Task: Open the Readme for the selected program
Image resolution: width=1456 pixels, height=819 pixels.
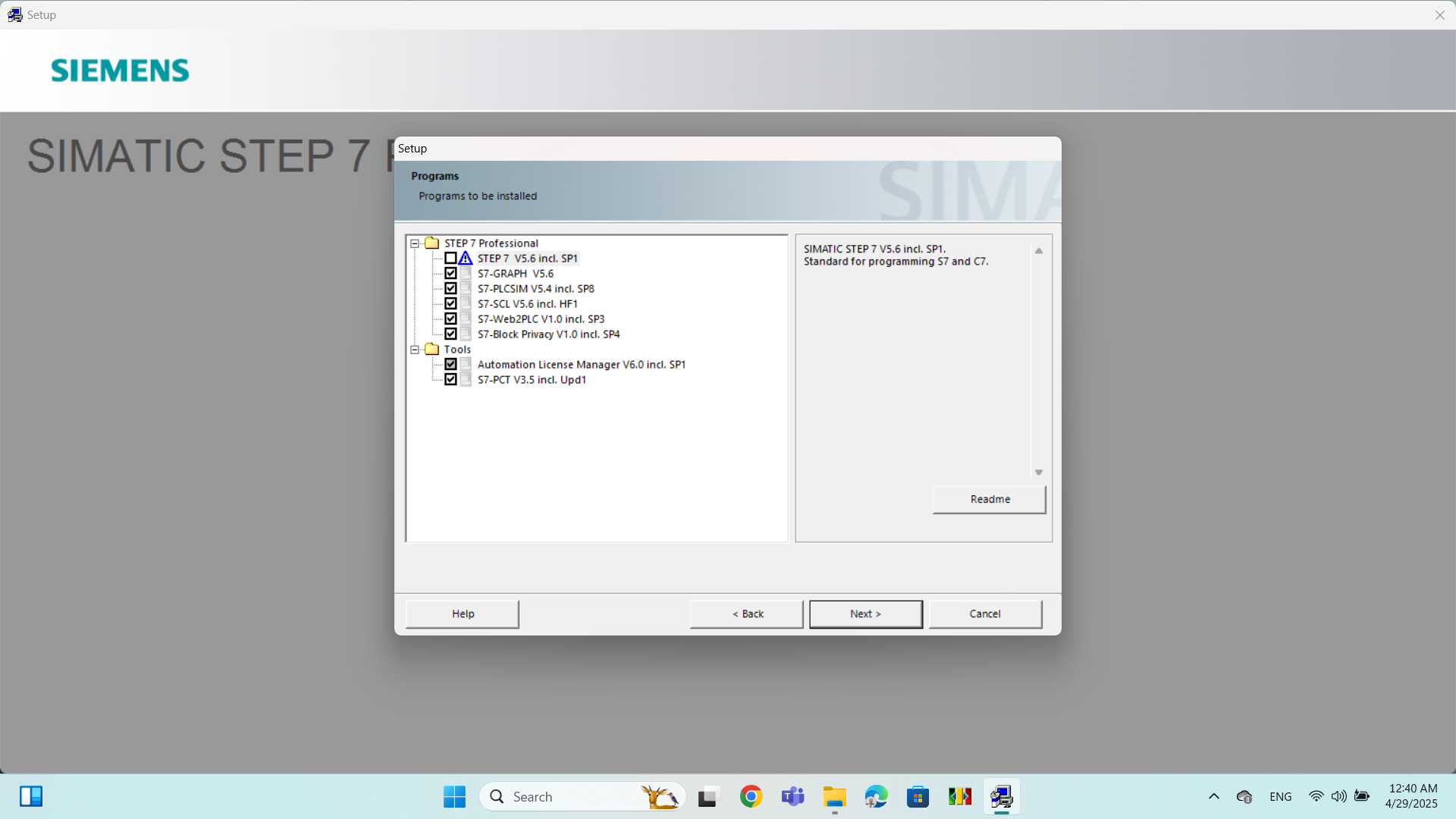Action: (990, 500)
